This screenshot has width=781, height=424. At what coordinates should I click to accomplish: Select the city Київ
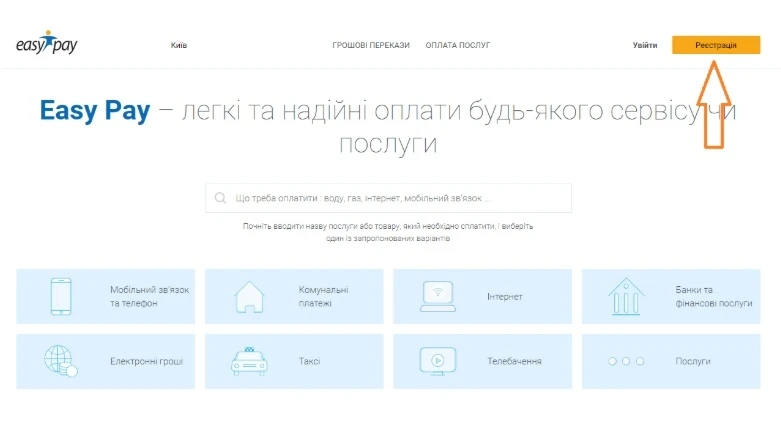[x=179, y=45]
